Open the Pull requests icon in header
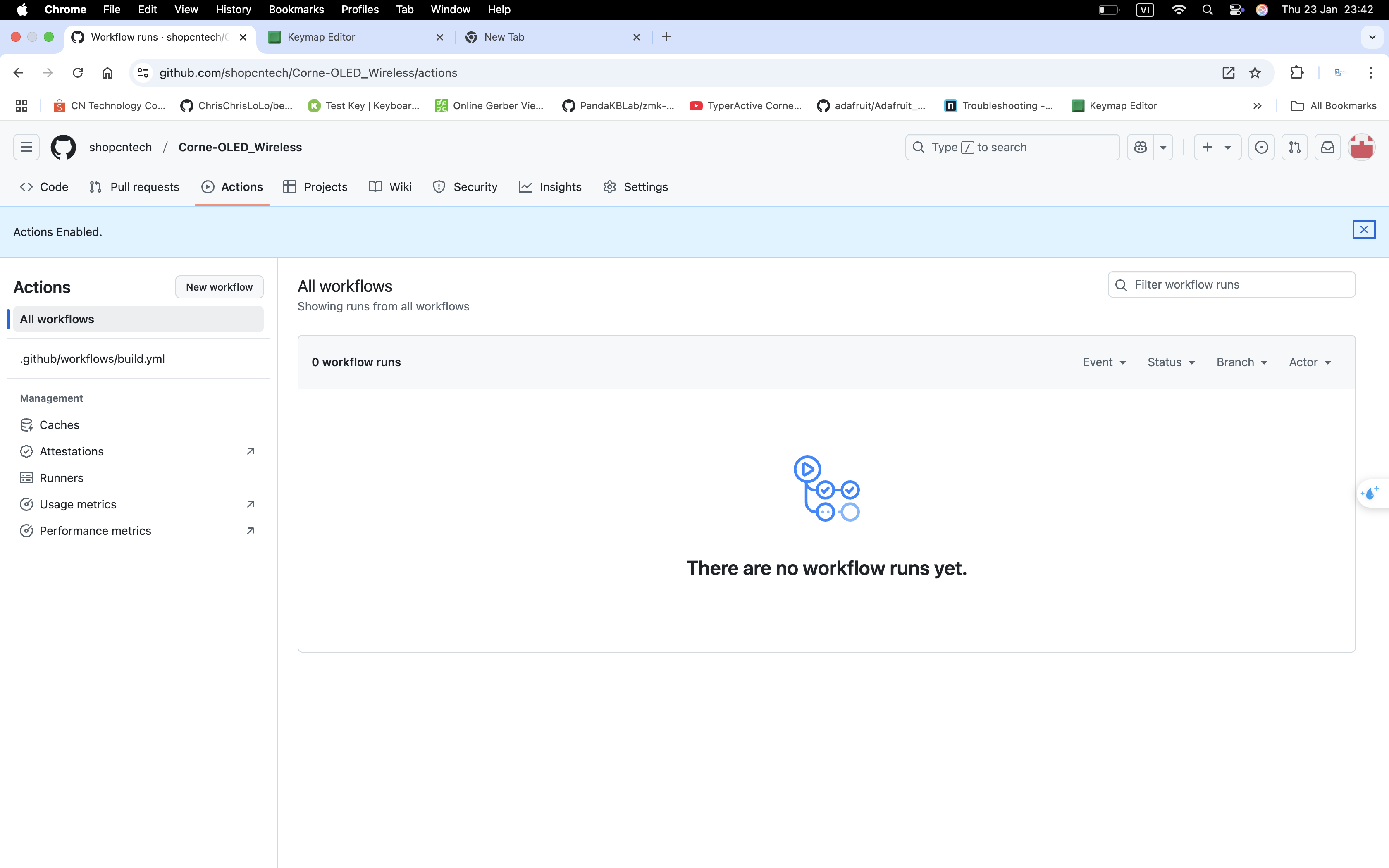Screen dimensions: 1389x868 point(1295,147)
